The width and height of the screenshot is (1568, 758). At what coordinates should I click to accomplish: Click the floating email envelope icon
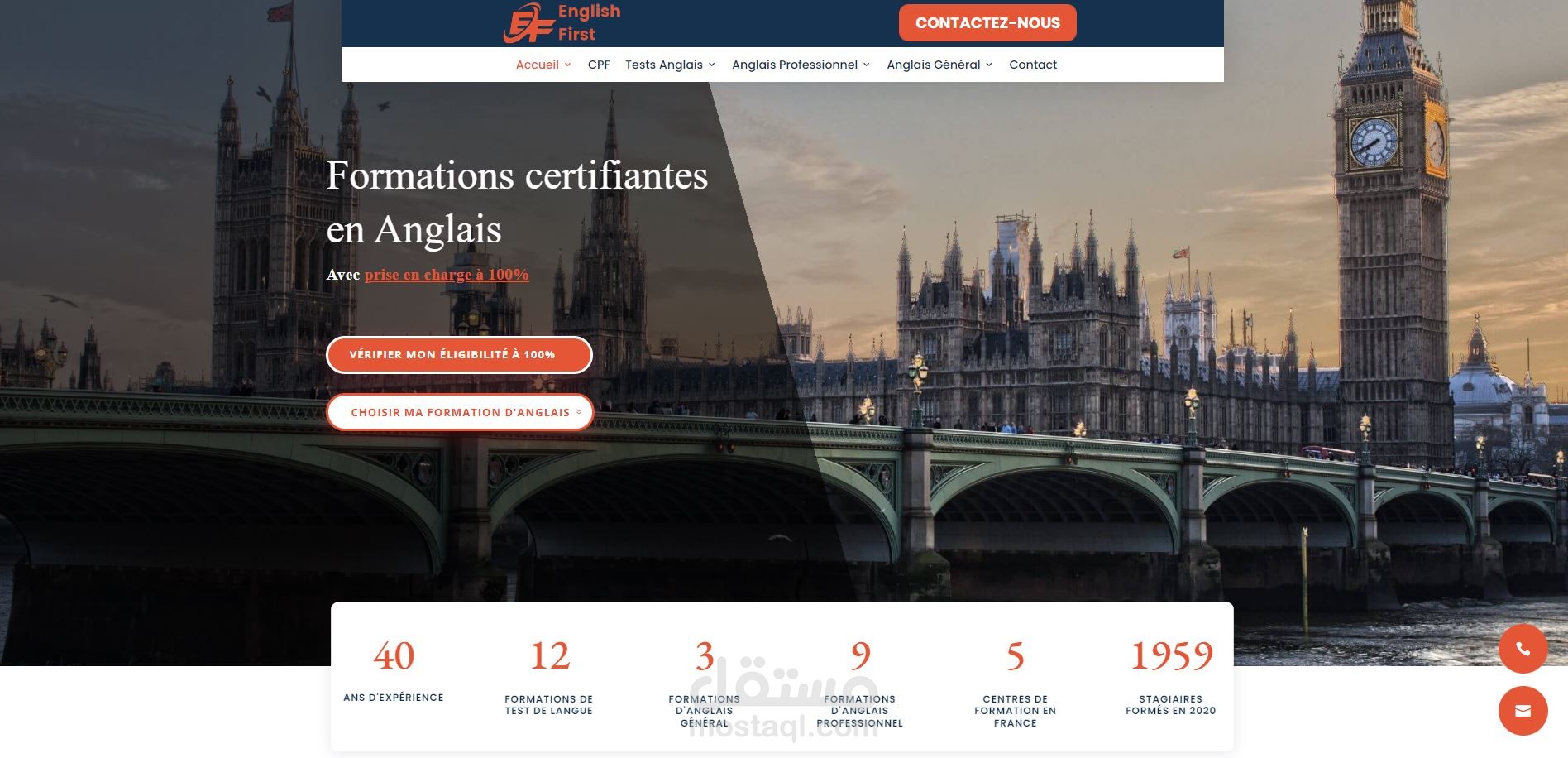(x=1523, y=711)
